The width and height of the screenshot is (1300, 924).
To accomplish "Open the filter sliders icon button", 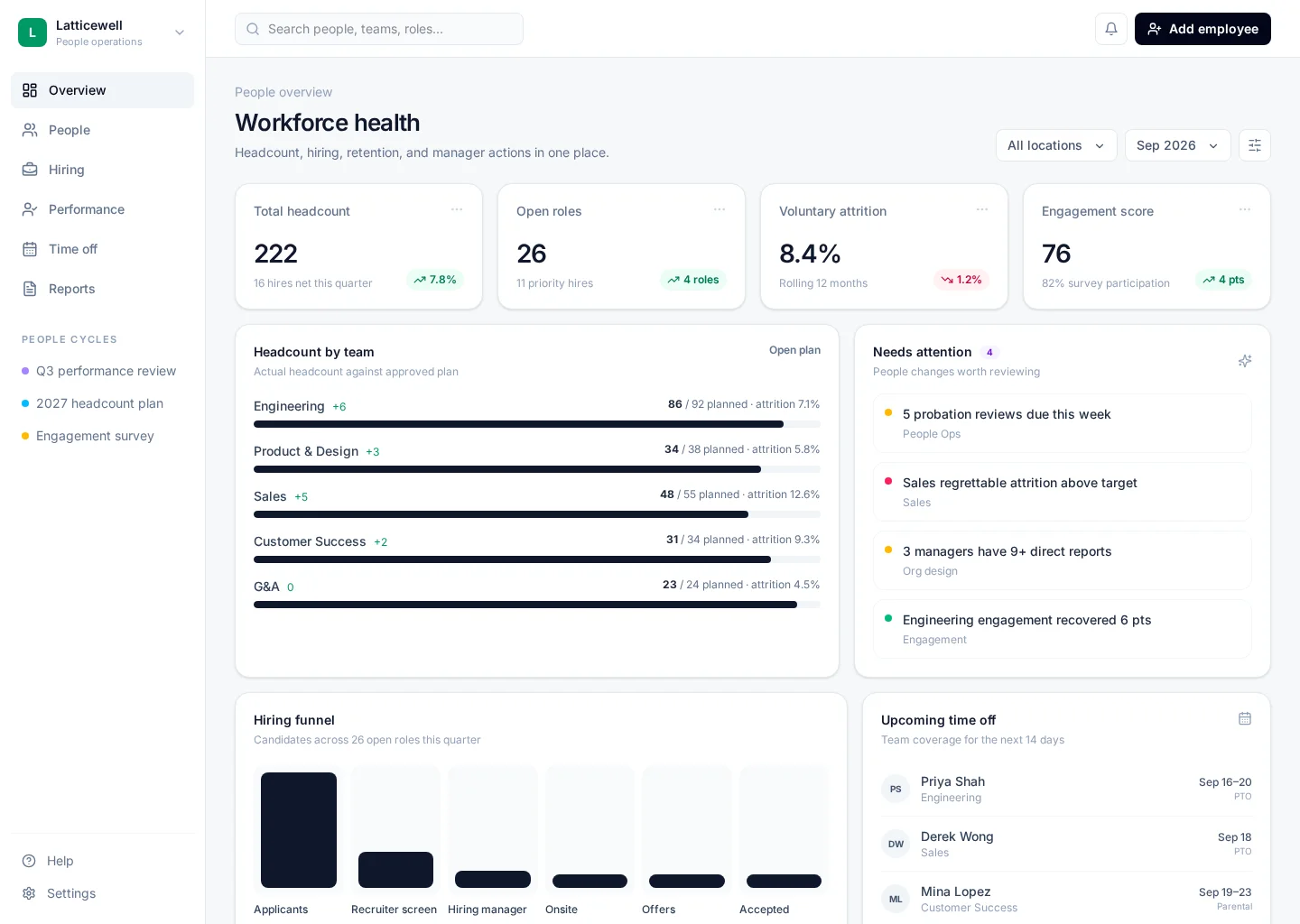I will click(x=1255, y=145).
